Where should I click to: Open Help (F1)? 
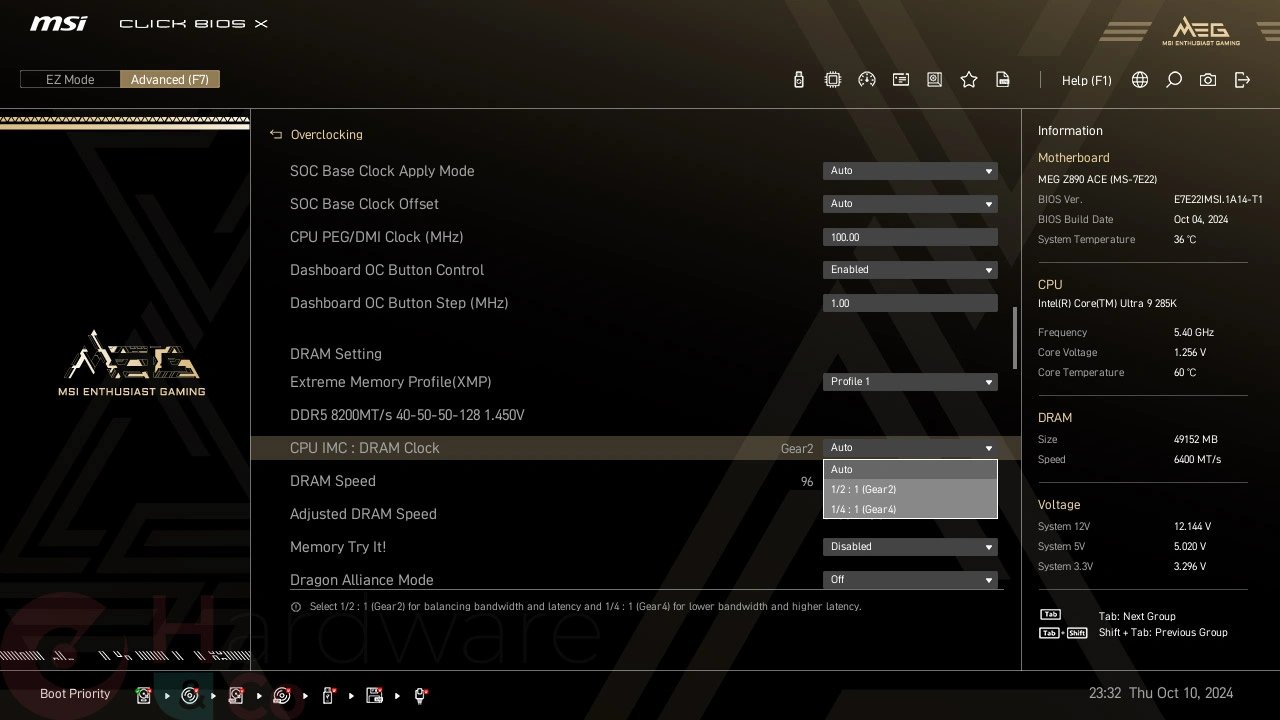pyautogui.click(x=1086, y=80)
